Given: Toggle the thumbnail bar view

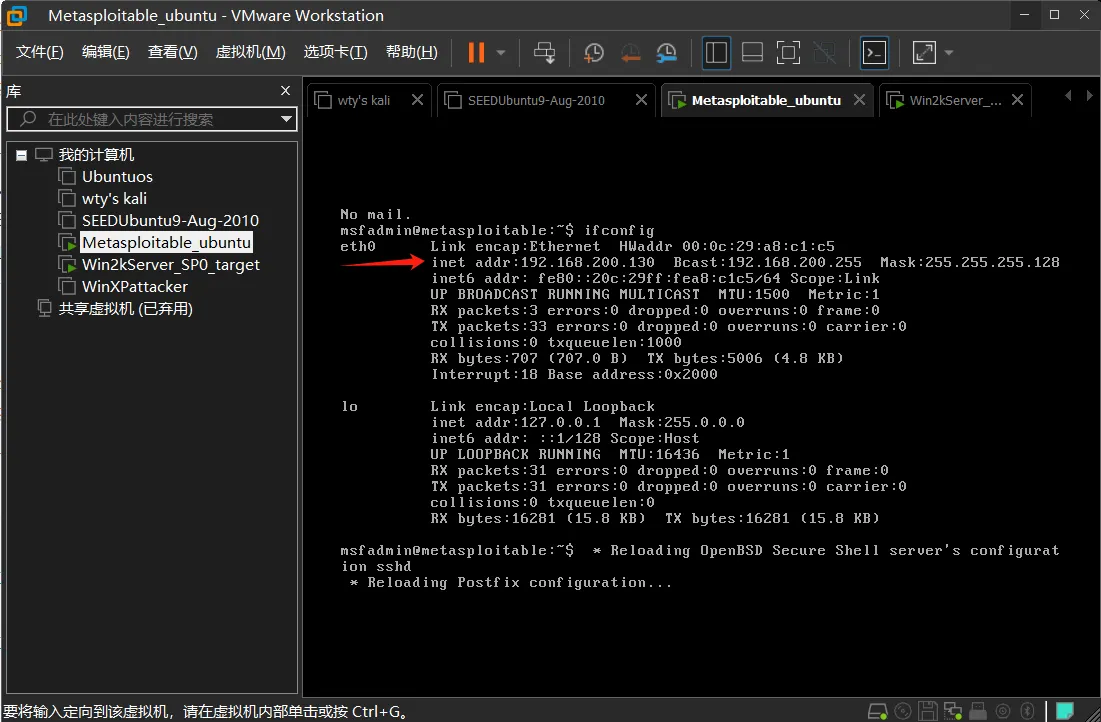Looking at the screenshot, I should pos(752,53).
